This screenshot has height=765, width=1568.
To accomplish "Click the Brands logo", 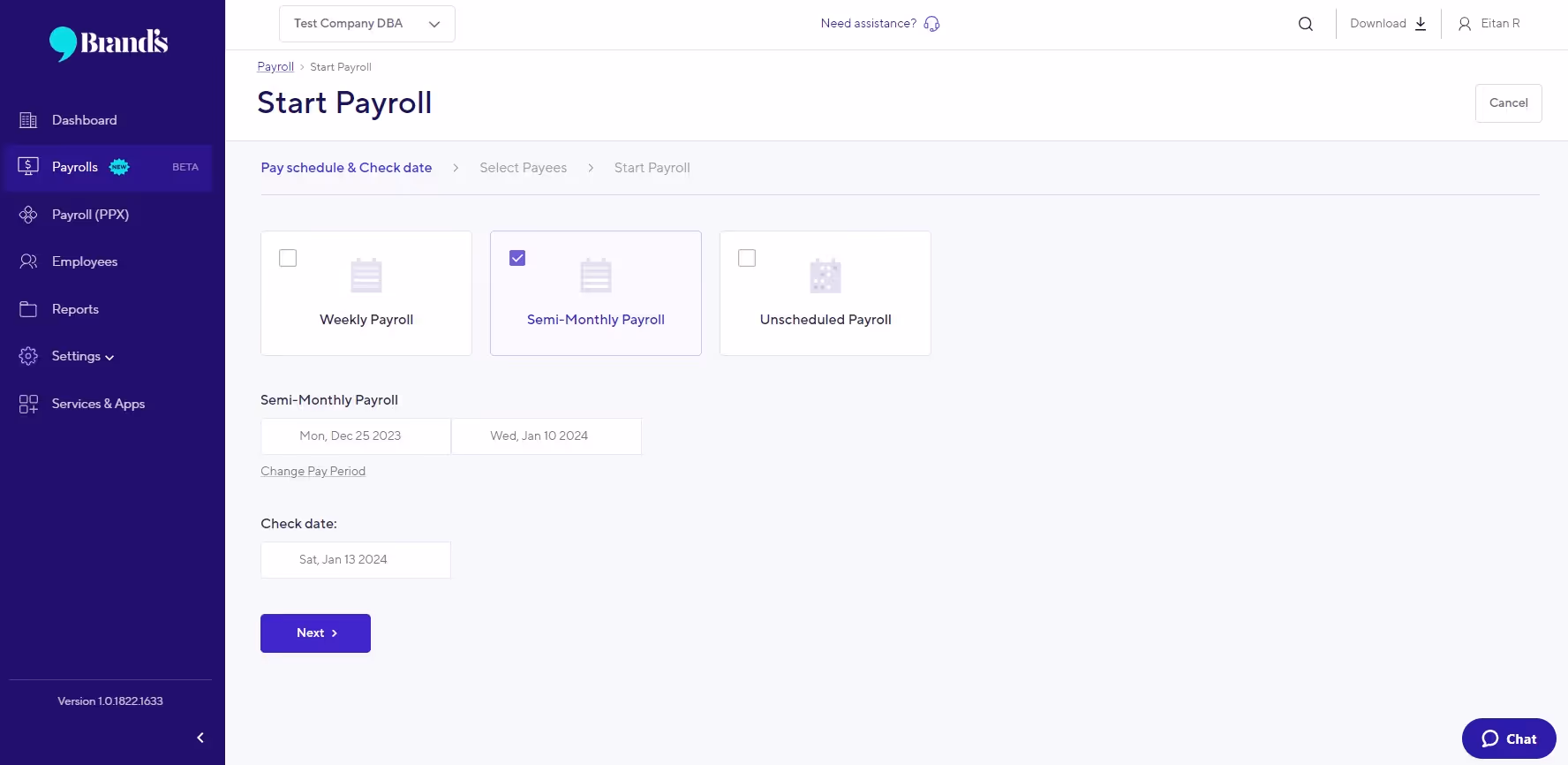I will click(x=109, y=42).
